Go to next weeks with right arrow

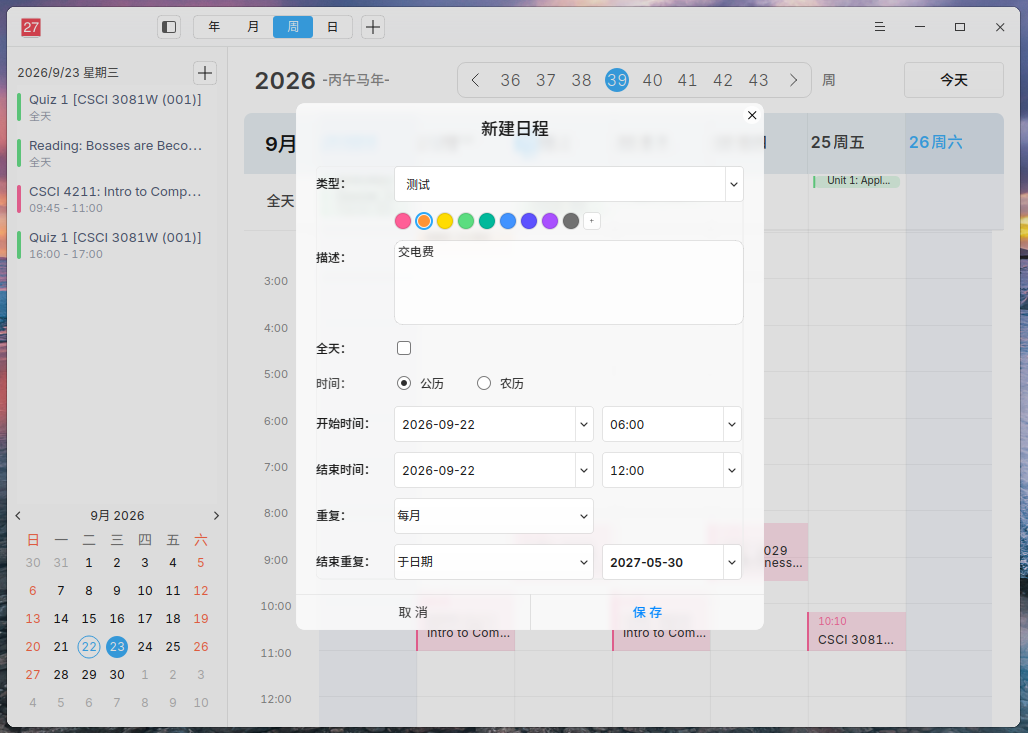pyautogui.click(x=793, y=80)
